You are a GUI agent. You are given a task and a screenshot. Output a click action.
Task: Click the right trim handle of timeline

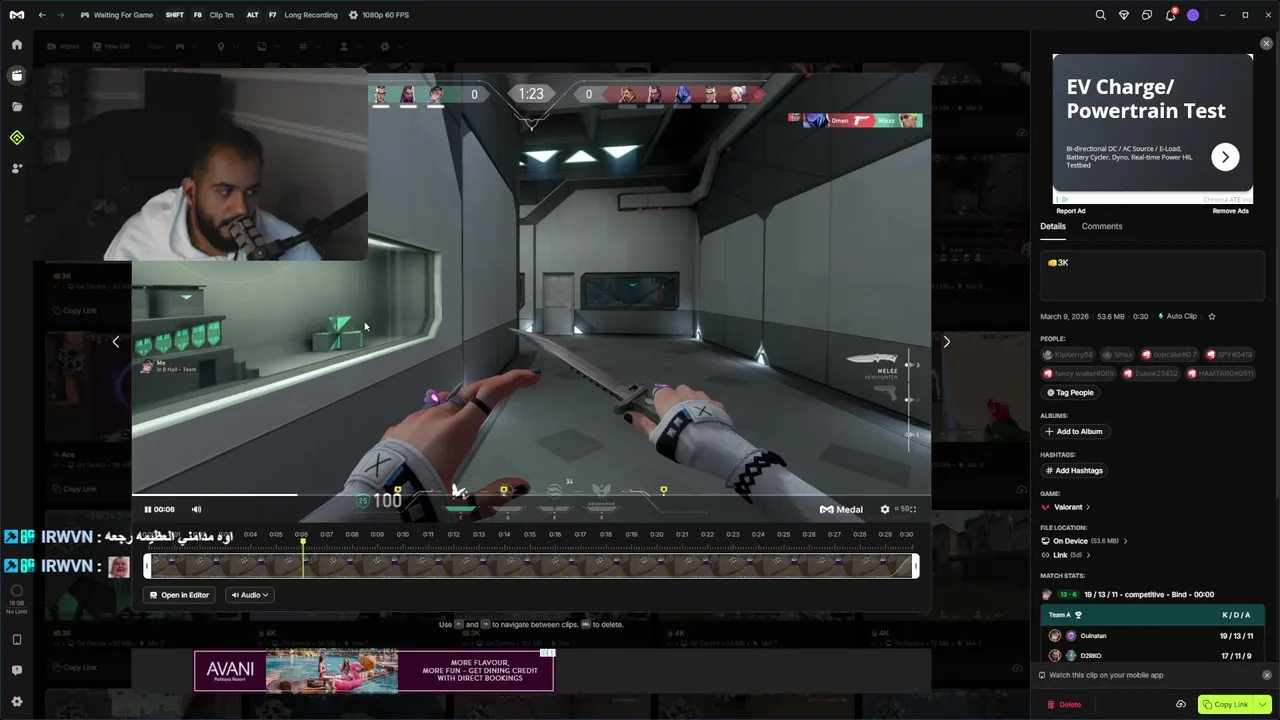(915, 566)
